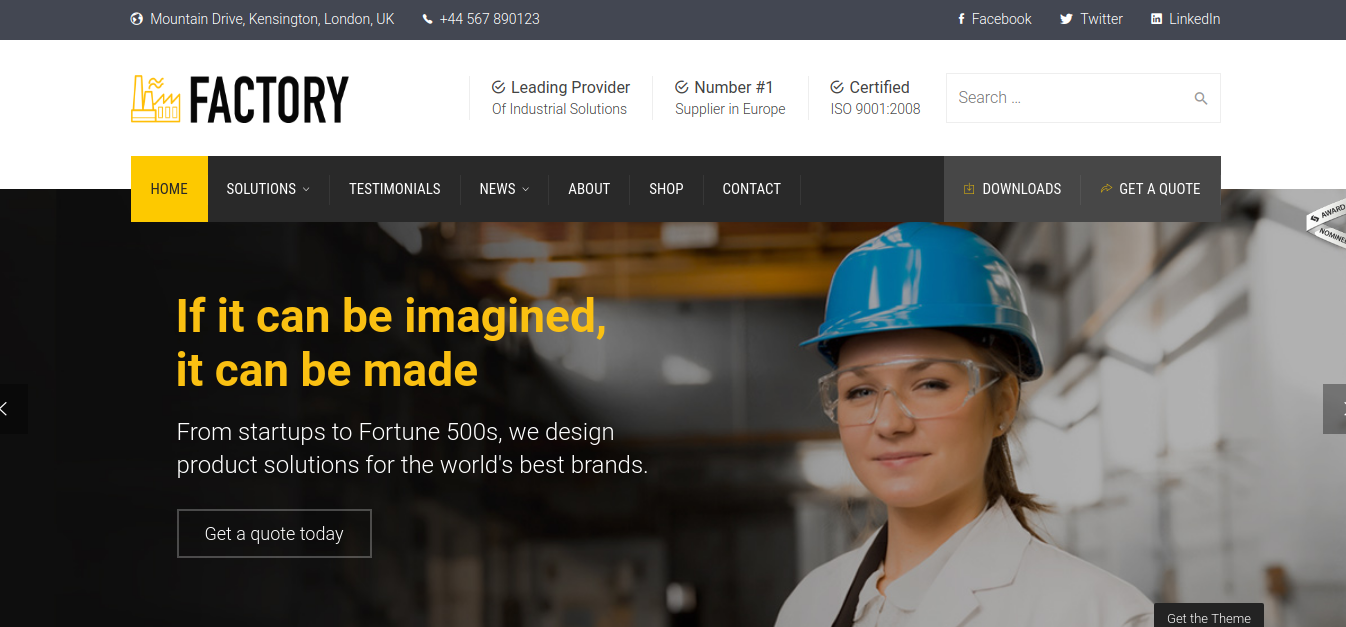Click the 'Get the Theme' button
The height and width of the screenshot is (627, 1346).
pyautogui.click(x=1208, y=617)
